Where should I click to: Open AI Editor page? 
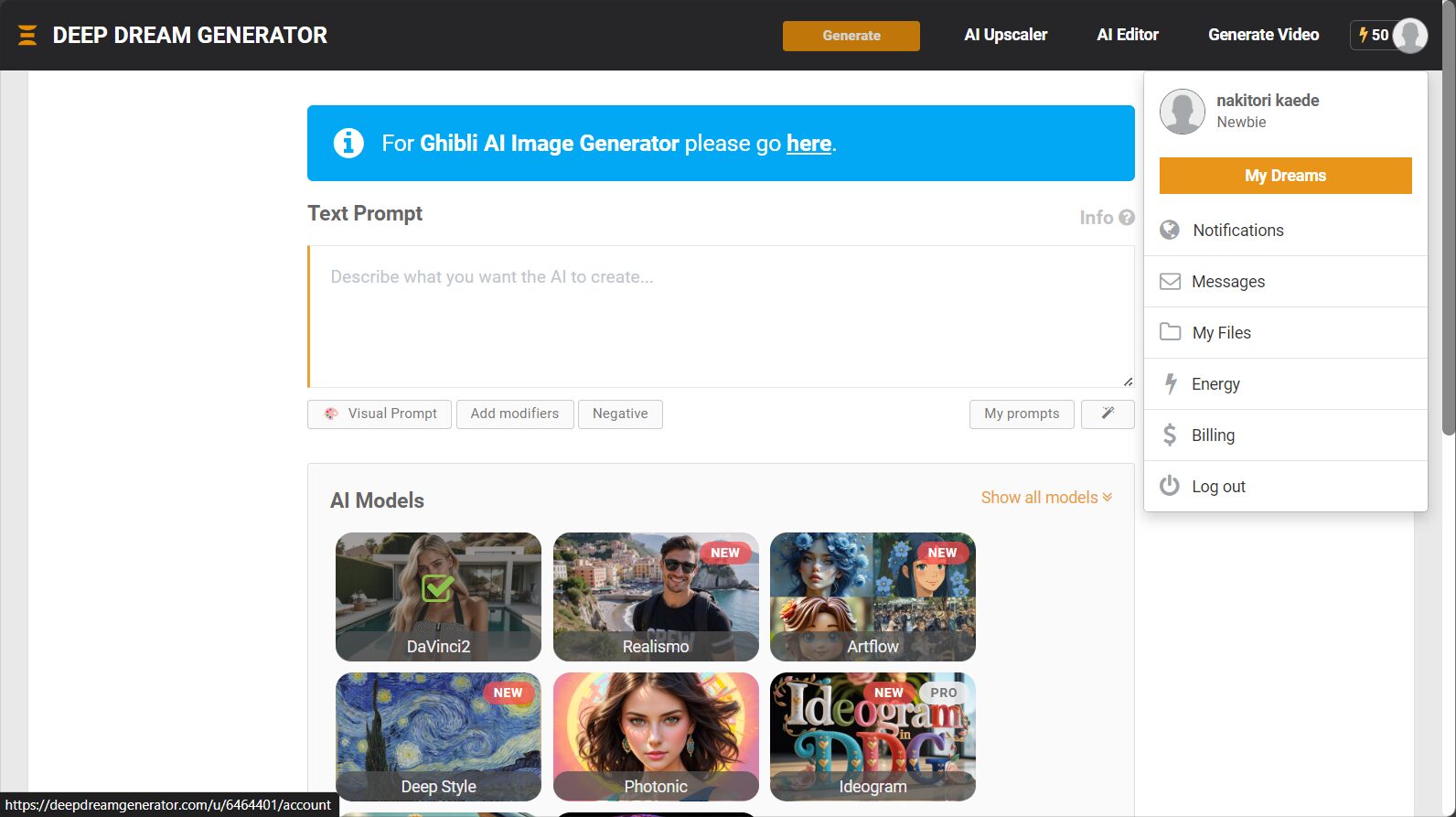click(x=1128, y=35)
